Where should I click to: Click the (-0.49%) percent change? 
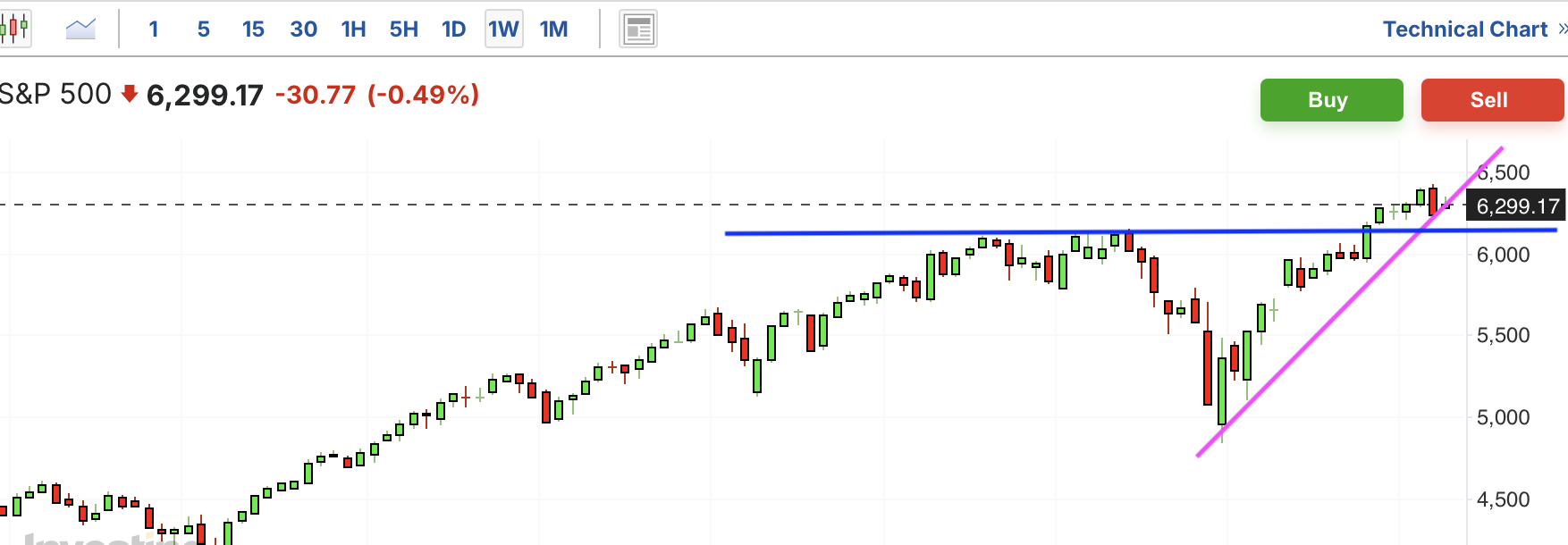pyautogui.click(x=424, y=95)
